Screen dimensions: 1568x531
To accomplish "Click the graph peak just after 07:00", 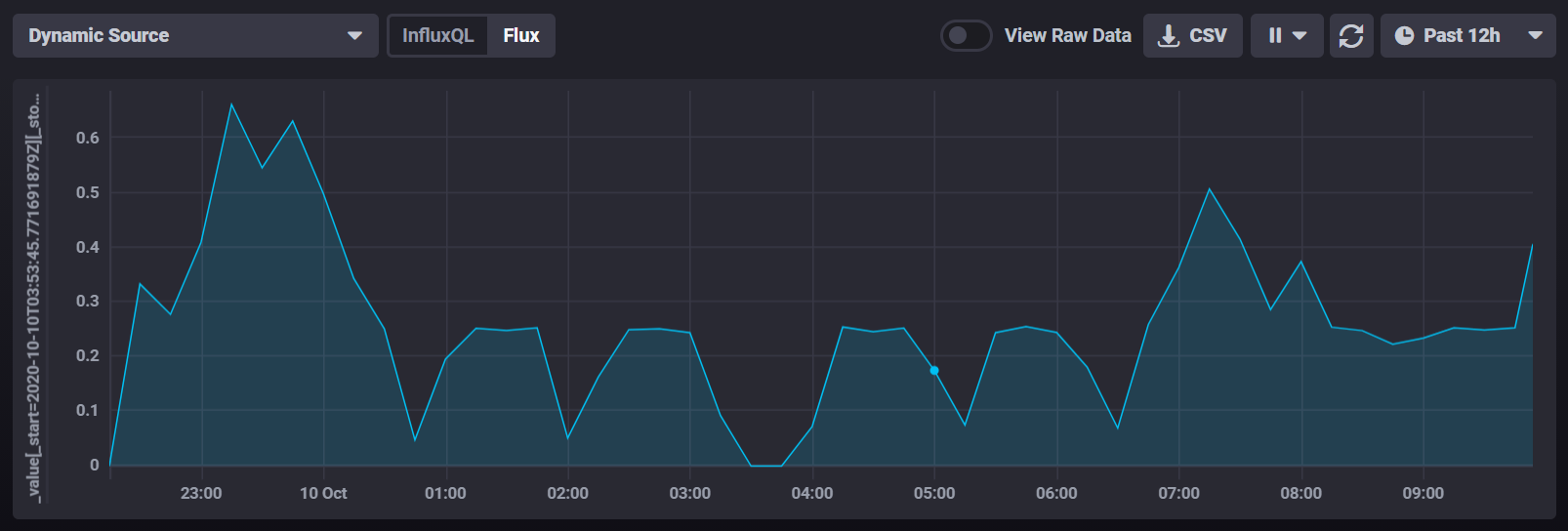I will click(x=1209, y=189).
